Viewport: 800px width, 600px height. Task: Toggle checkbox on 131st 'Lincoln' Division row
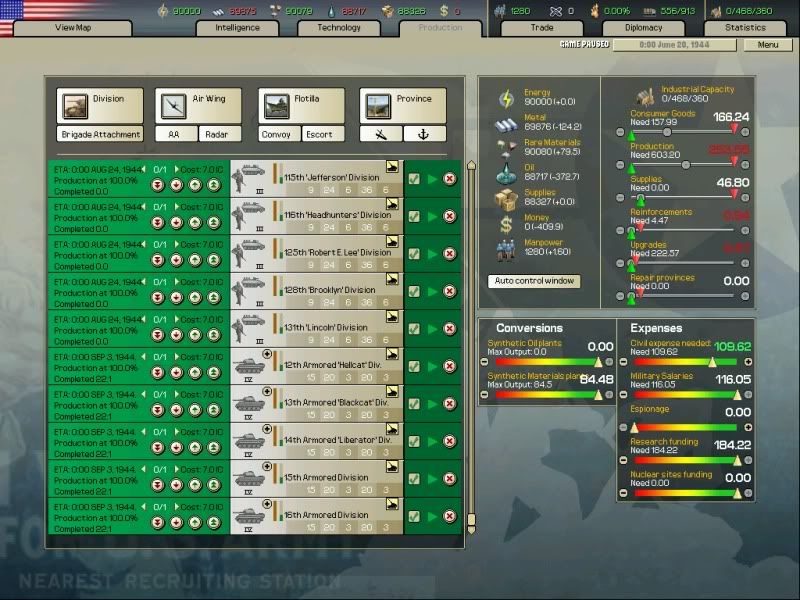point(414,329)
